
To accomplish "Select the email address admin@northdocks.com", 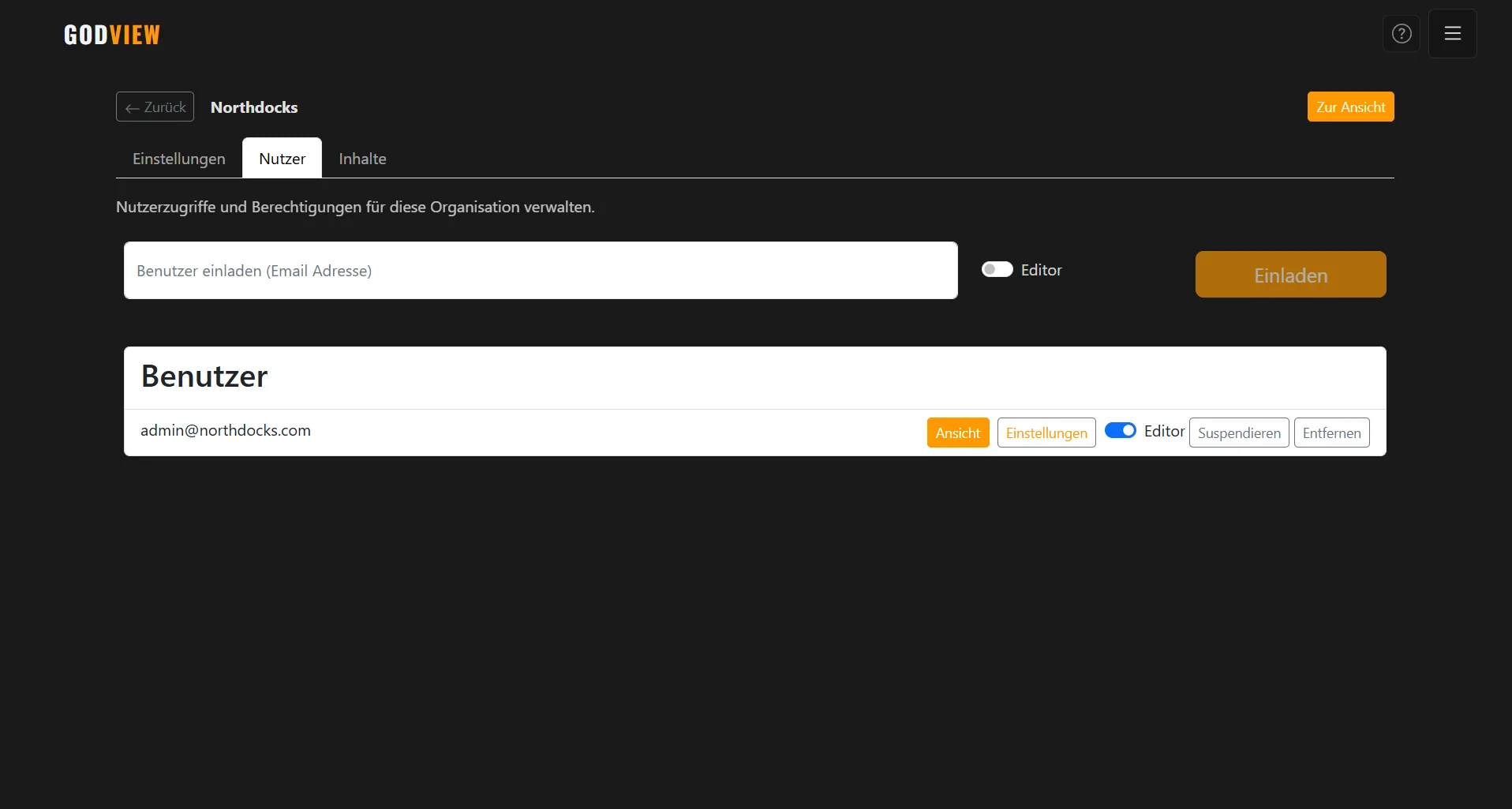I will coord(226,430).
